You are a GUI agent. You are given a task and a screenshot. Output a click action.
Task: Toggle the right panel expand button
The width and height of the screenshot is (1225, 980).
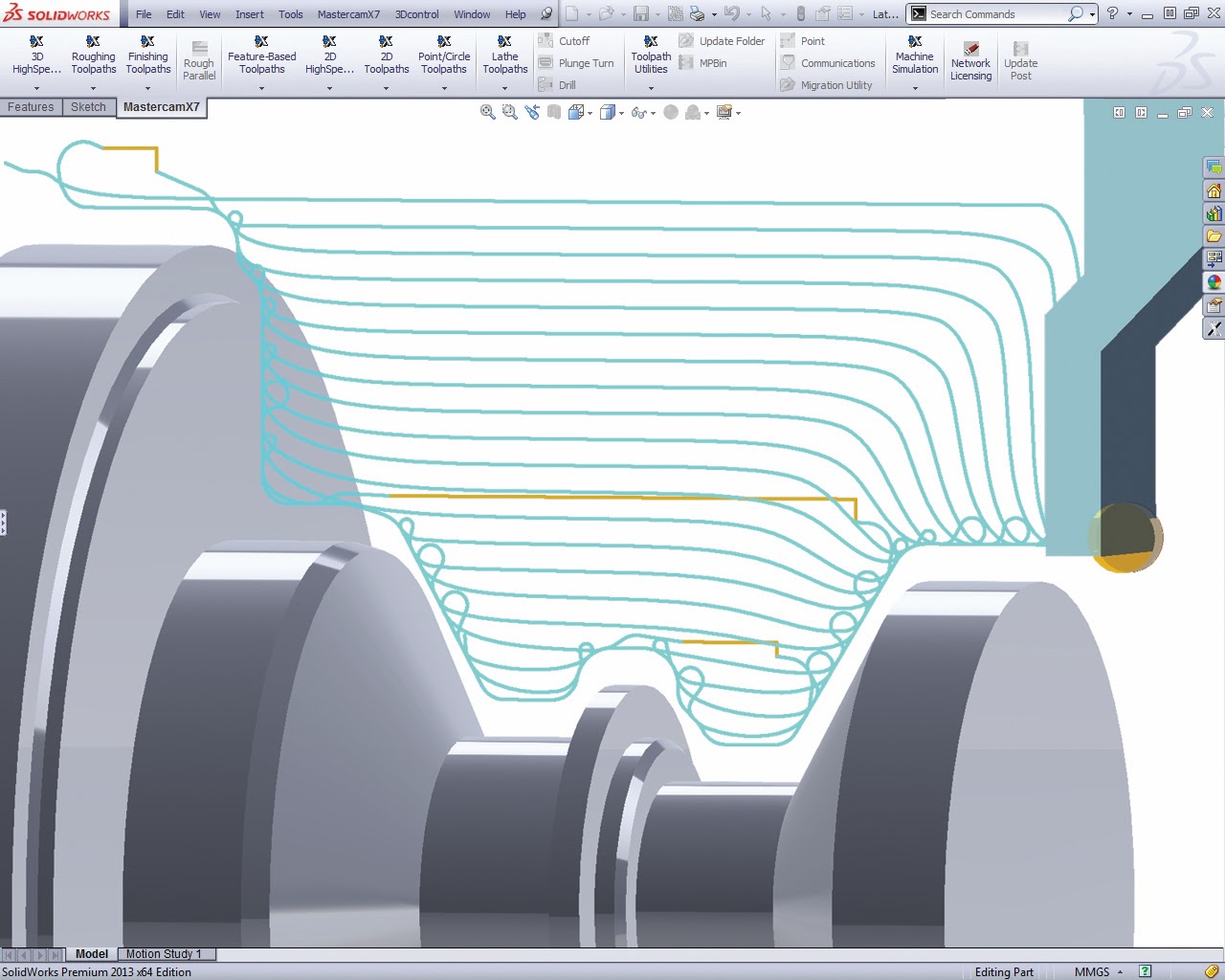click(x=1141, y=113)
